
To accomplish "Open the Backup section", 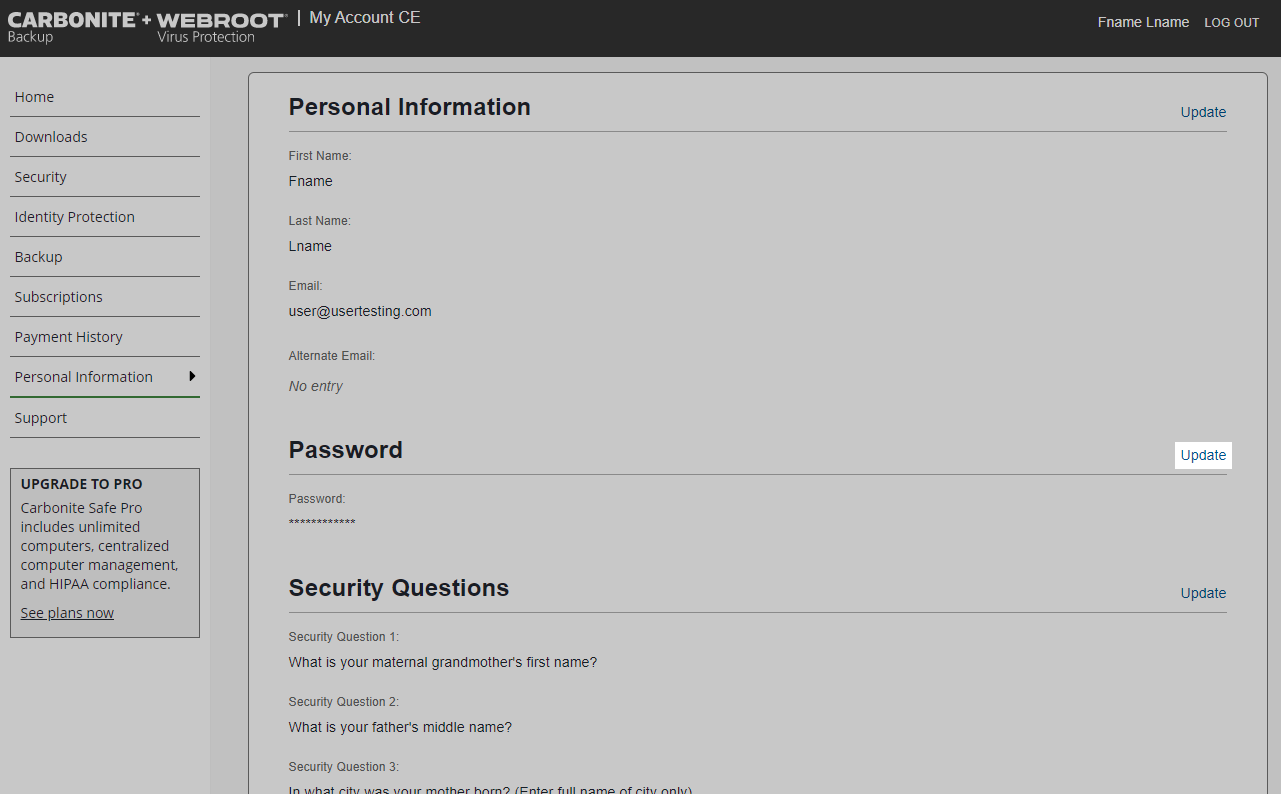I will (39, 257).
